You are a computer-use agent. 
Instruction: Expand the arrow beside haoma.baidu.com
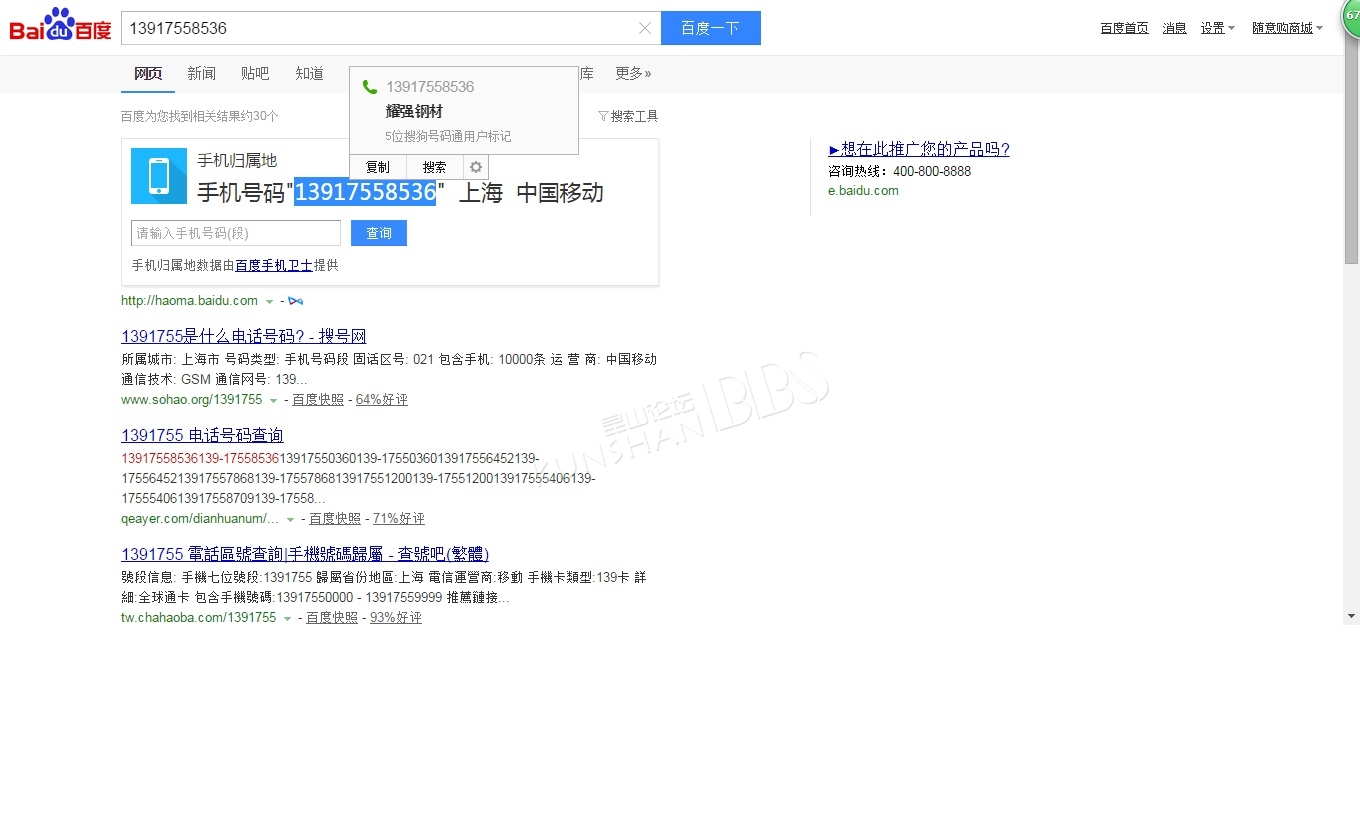[269, 302]
